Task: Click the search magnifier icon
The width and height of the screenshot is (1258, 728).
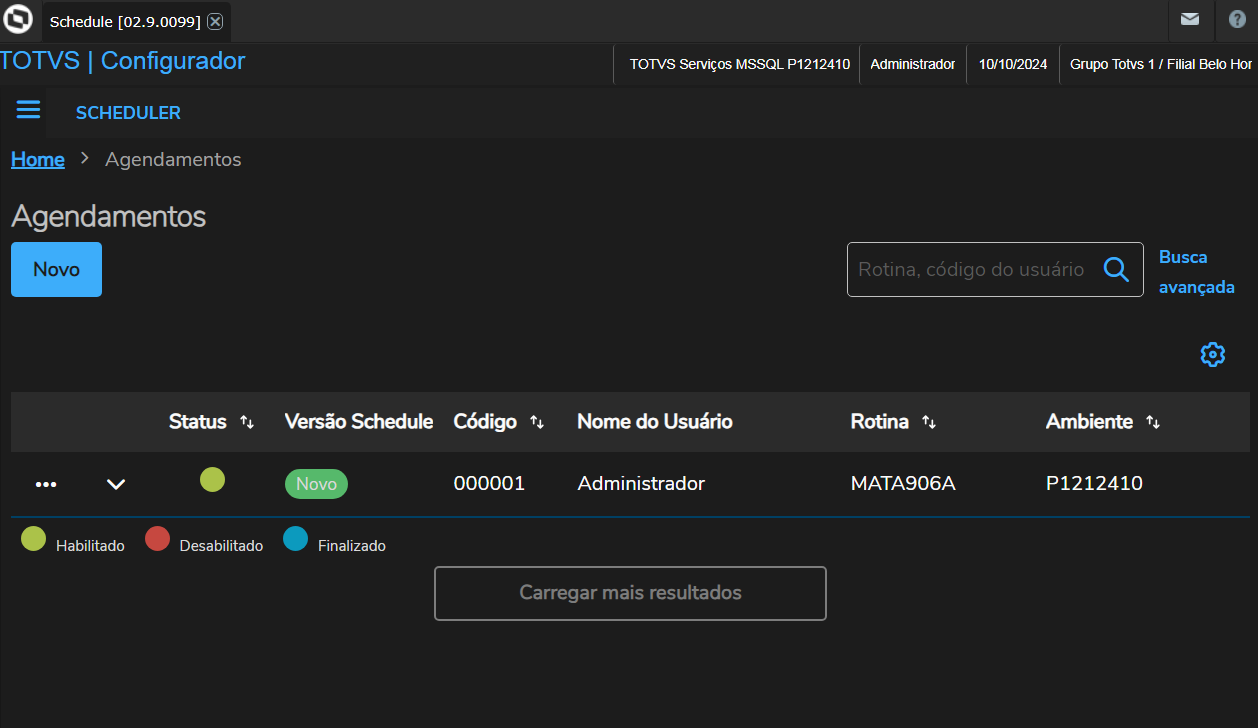Action: [x=1116, y=269]
